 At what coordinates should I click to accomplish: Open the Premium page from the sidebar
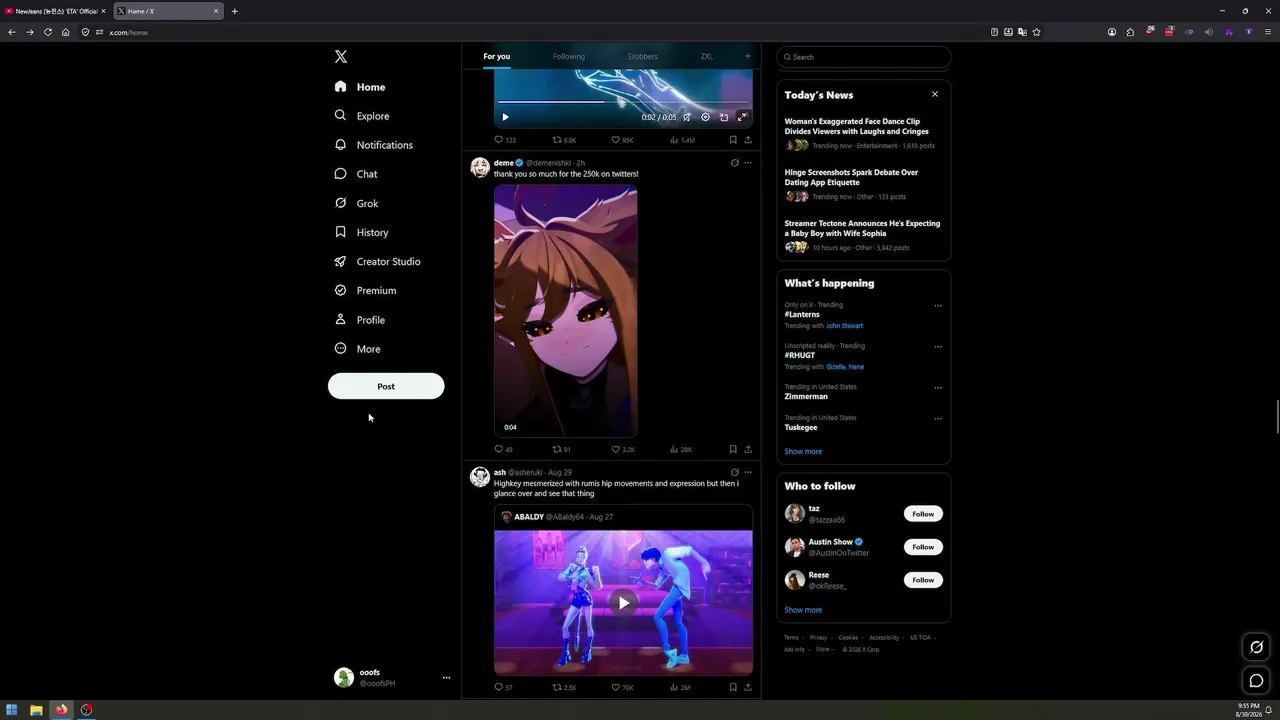click(x=365, y=290)
